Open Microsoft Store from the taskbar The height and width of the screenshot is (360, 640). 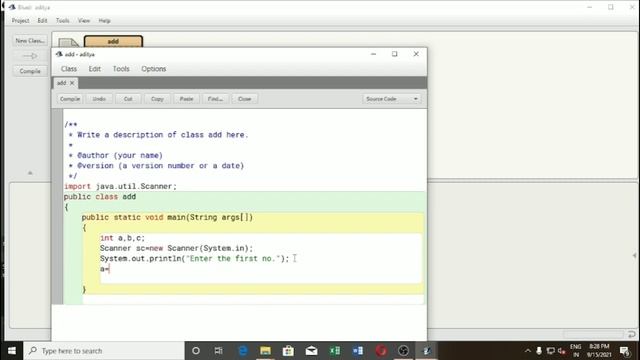pos(288,351)
